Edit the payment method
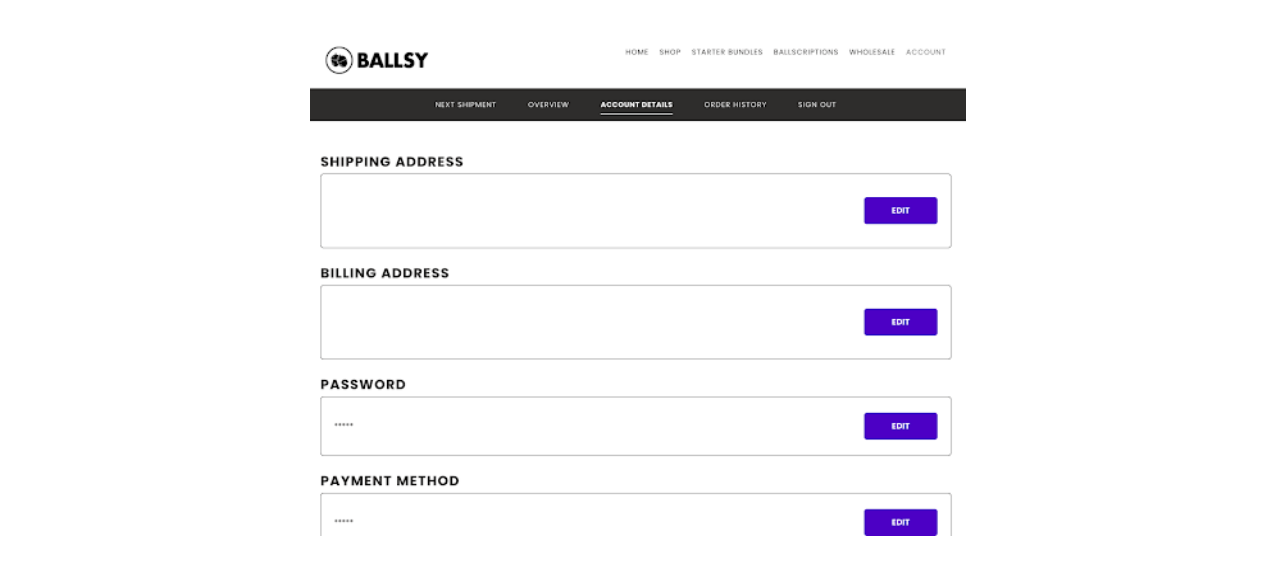The height and width of the screenshot is (576, 1284). 900,522
